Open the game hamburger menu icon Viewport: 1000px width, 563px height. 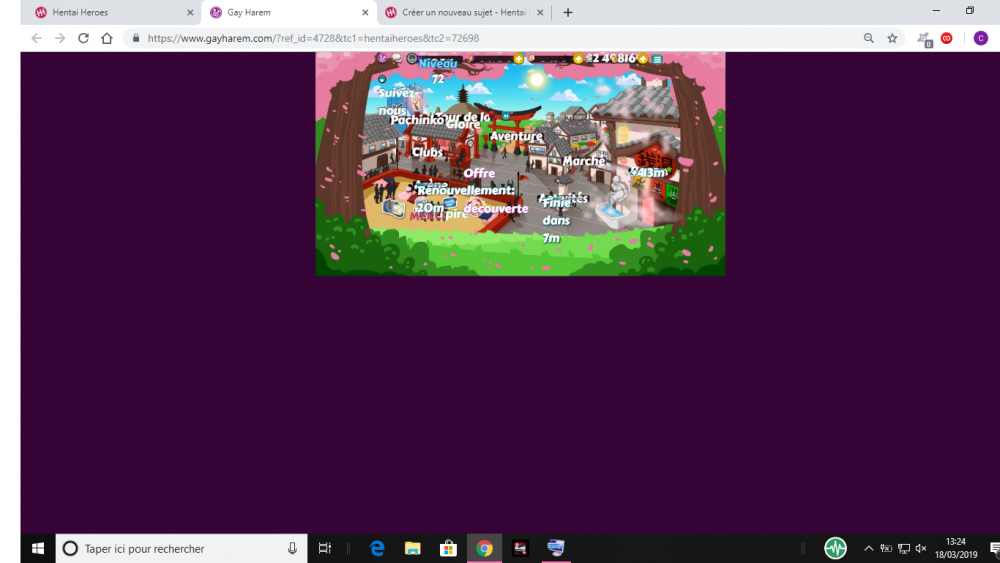(x=657, y=59)
